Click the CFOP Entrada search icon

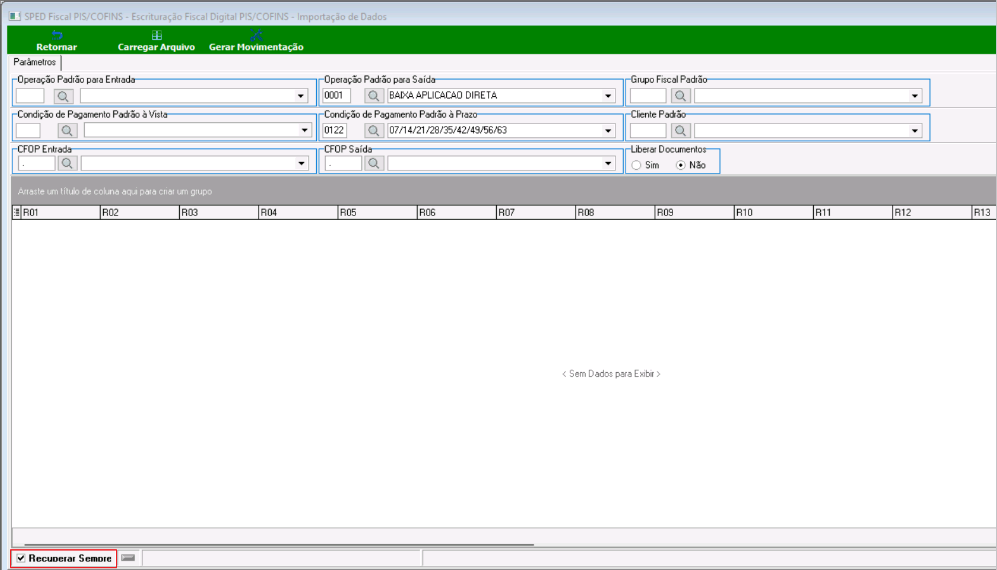point(67,163)
